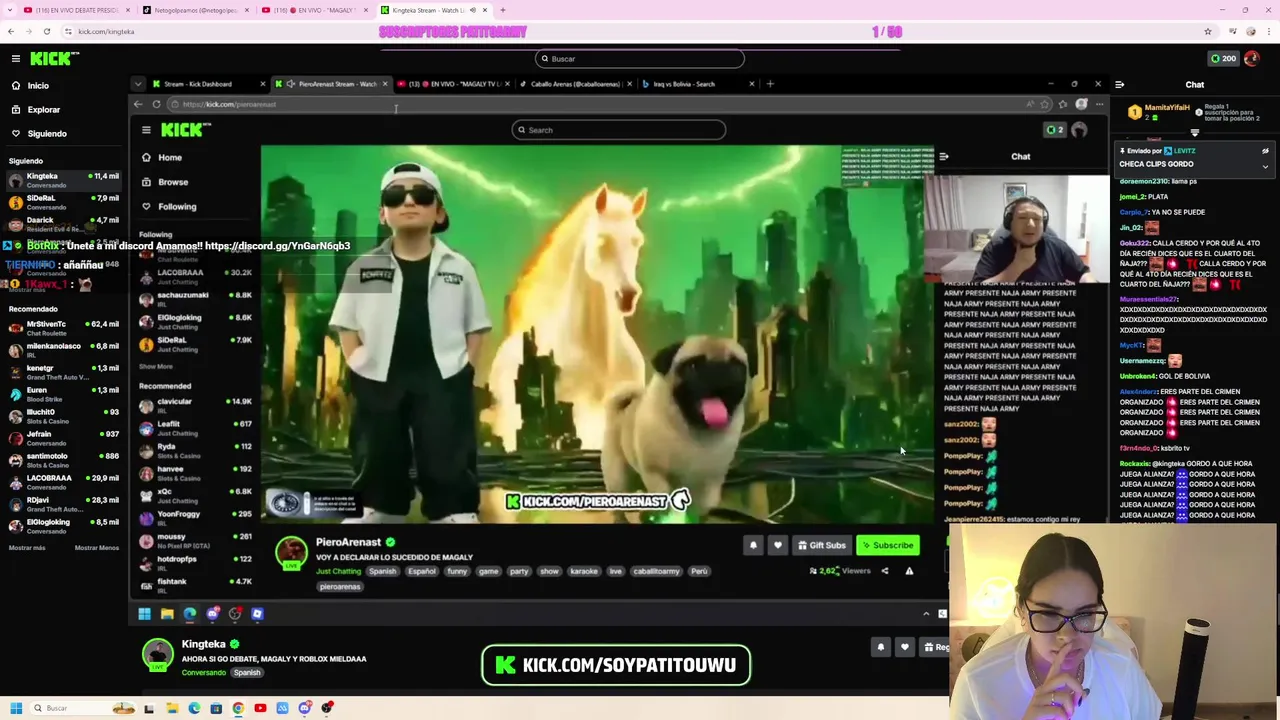Open Siguiendo in outer Kick sidebar
Screen dimensions: 1280x720
46,134
